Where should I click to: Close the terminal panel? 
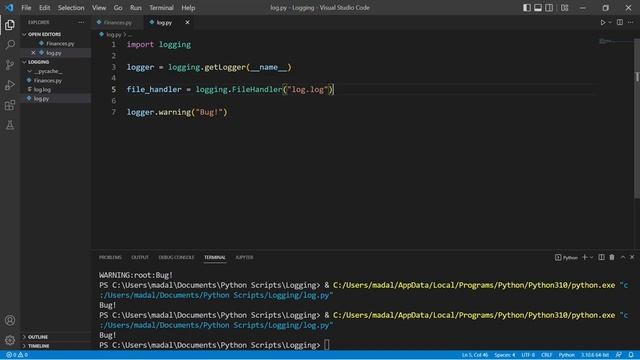[632, 257]
